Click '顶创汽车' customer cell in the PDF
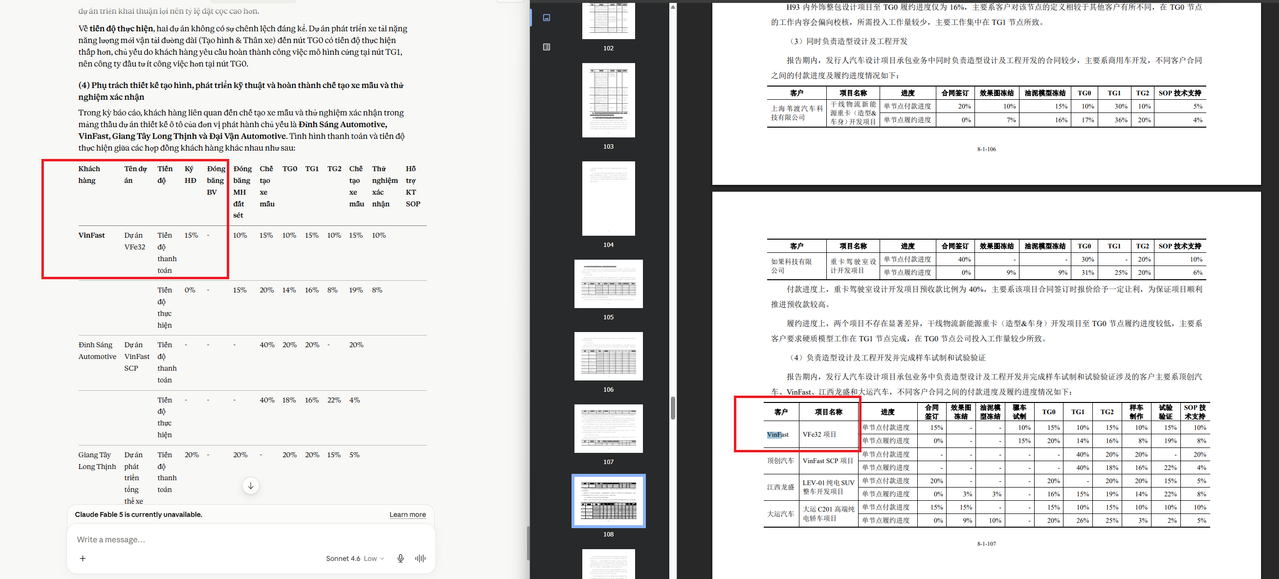Screen dimensions: 1279x579 pos(781,460)
